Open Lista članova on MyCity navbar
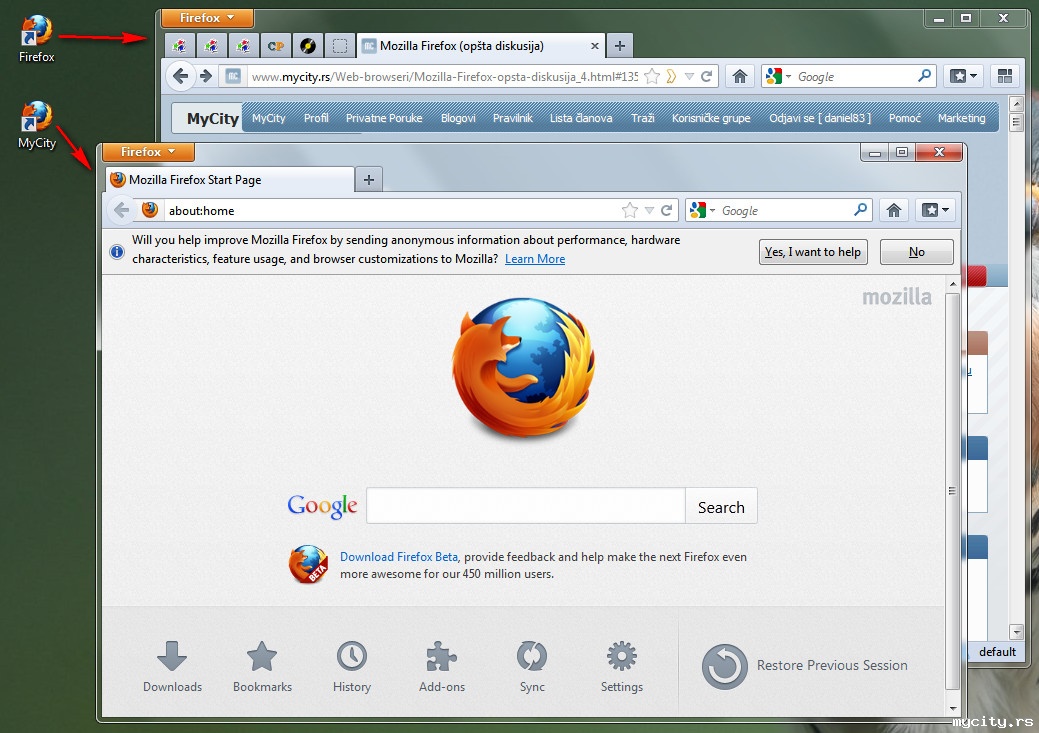The width and height of the screenshot is (1039, 733). (x=580, y=118)
